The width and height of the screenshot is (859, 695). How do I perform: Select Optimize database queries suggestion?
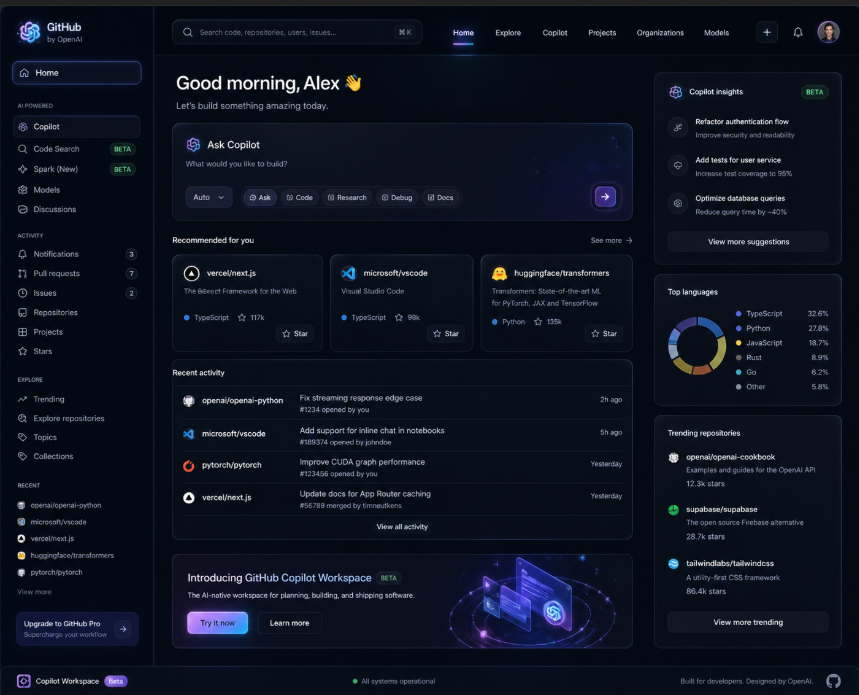(748, 205)
